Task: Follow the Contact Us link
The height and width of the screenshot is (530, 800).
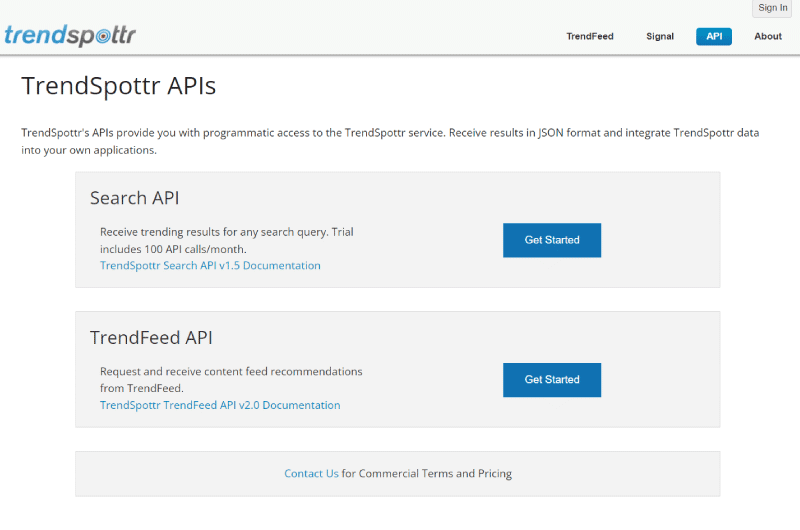Action: 311,473
